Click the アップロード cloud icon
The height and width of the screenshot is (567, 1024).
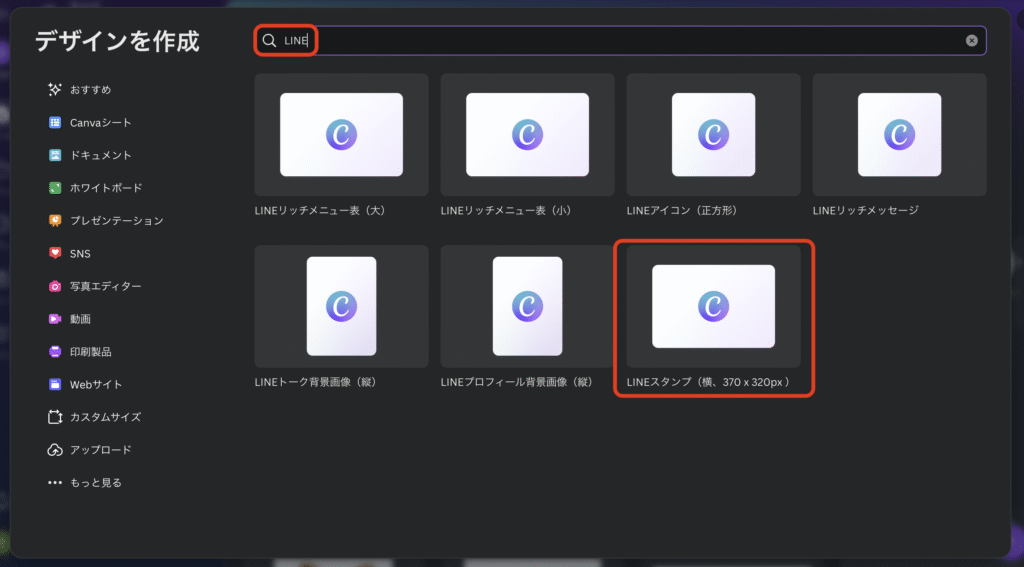pyautogui.click(x=55, y=449)
